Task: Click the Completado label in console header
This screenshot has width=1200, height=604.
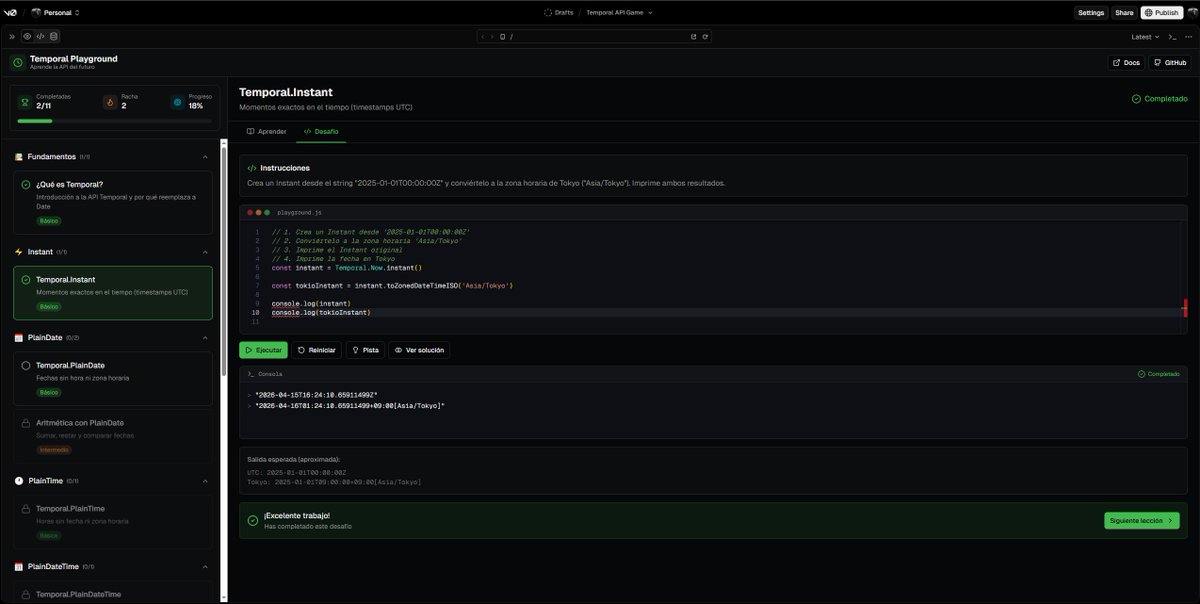Action: point(1164,374)
